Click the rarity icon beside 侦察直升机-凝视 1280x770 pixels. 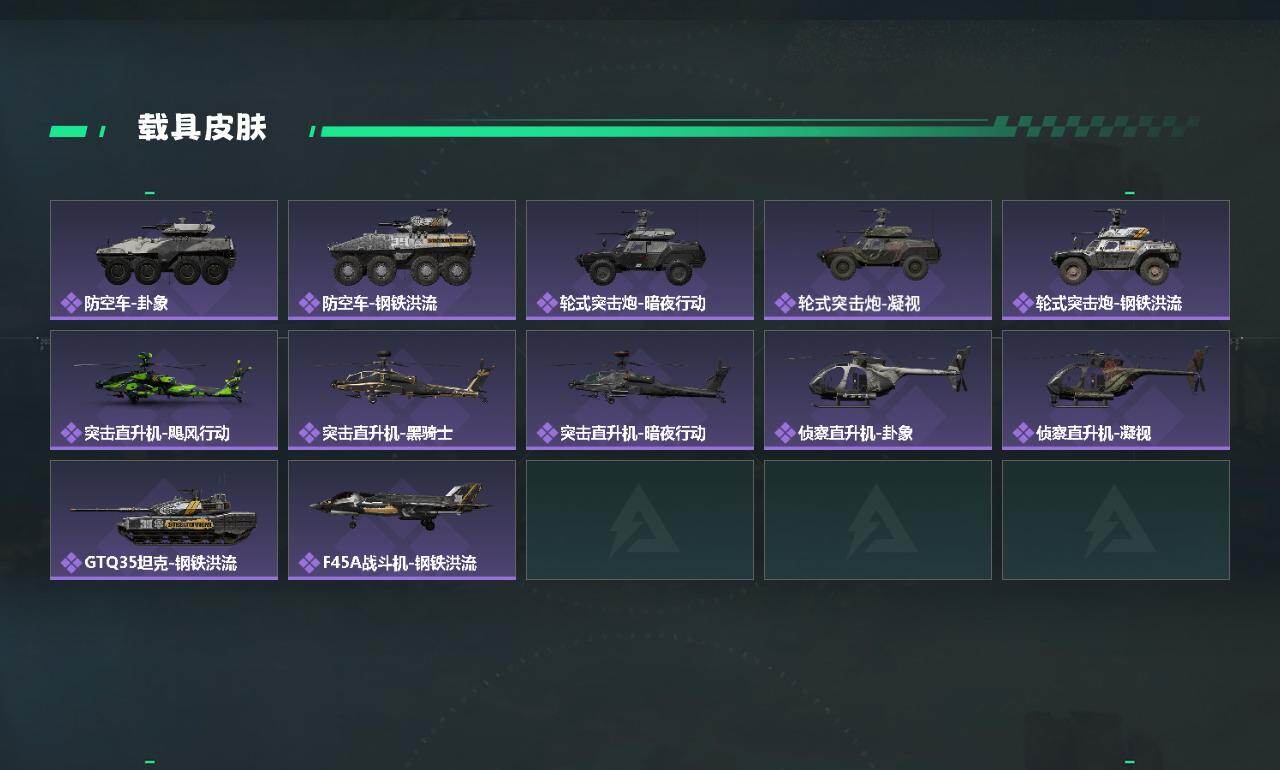click(x=1022, y=433)
